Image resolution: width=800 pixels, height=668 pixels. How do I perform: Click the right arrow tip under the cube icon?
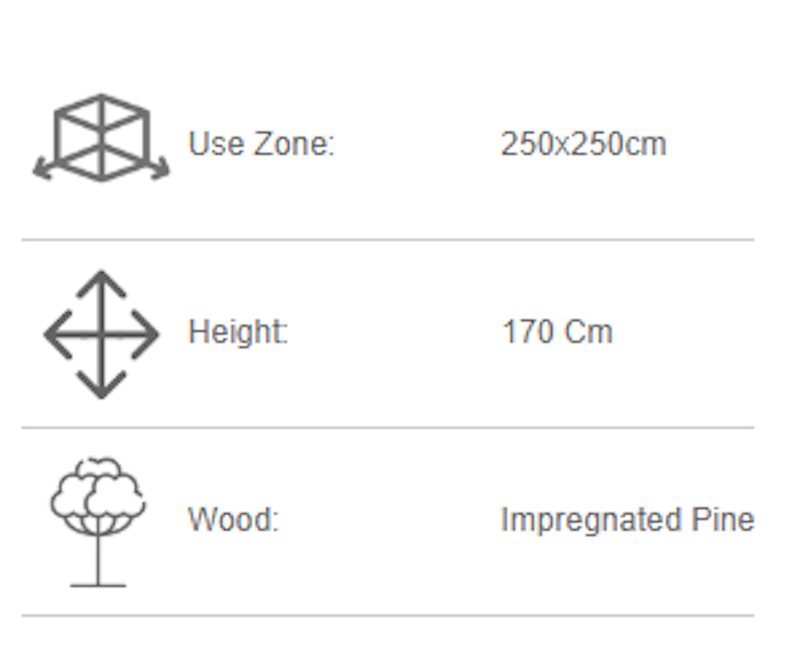tap(162, 173)
